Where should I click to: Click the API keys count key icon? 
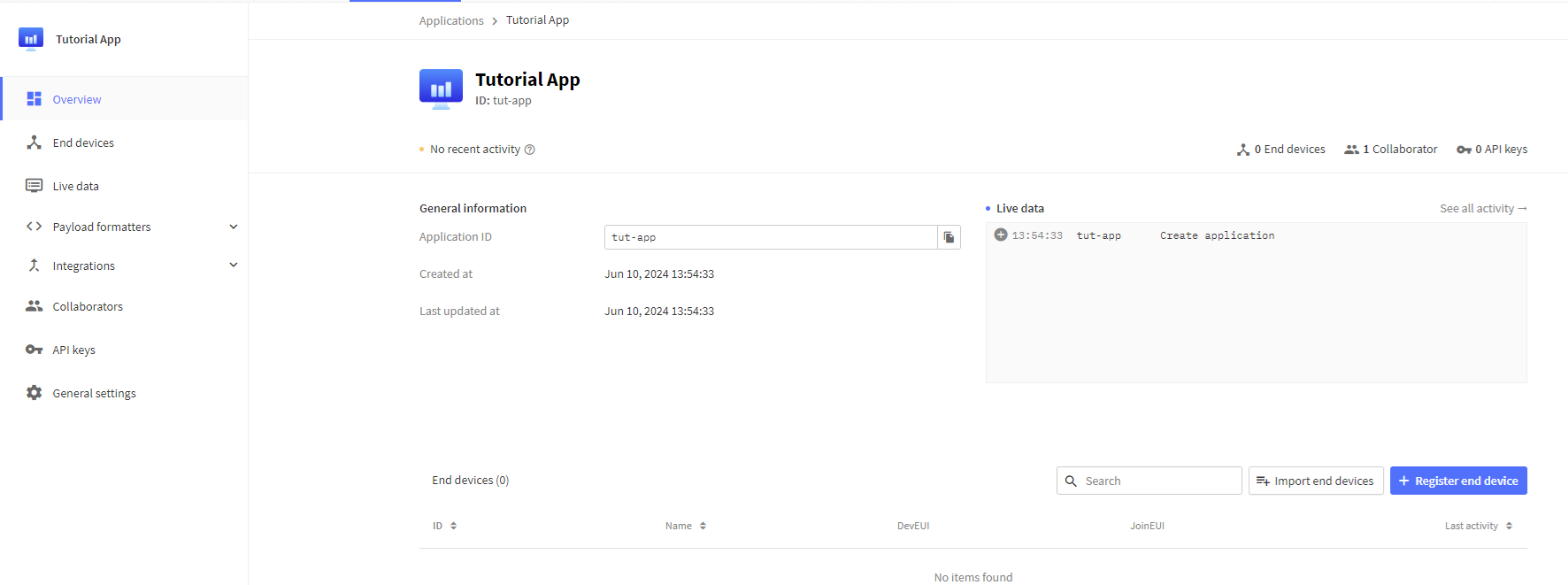[1464, 150]
